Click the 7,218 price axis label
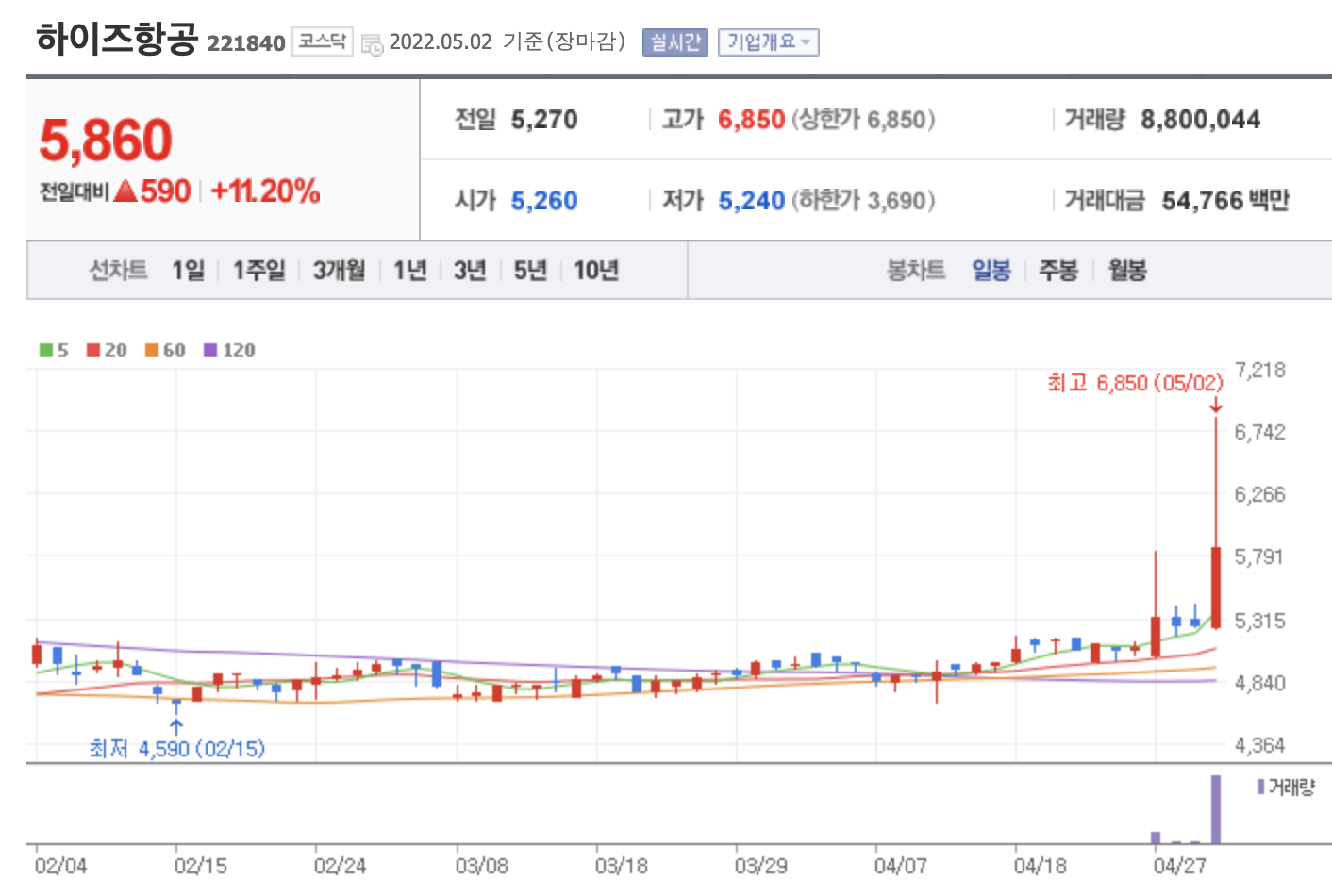Viewport: 1332px width, 896px height. (x=1260, y=370)
